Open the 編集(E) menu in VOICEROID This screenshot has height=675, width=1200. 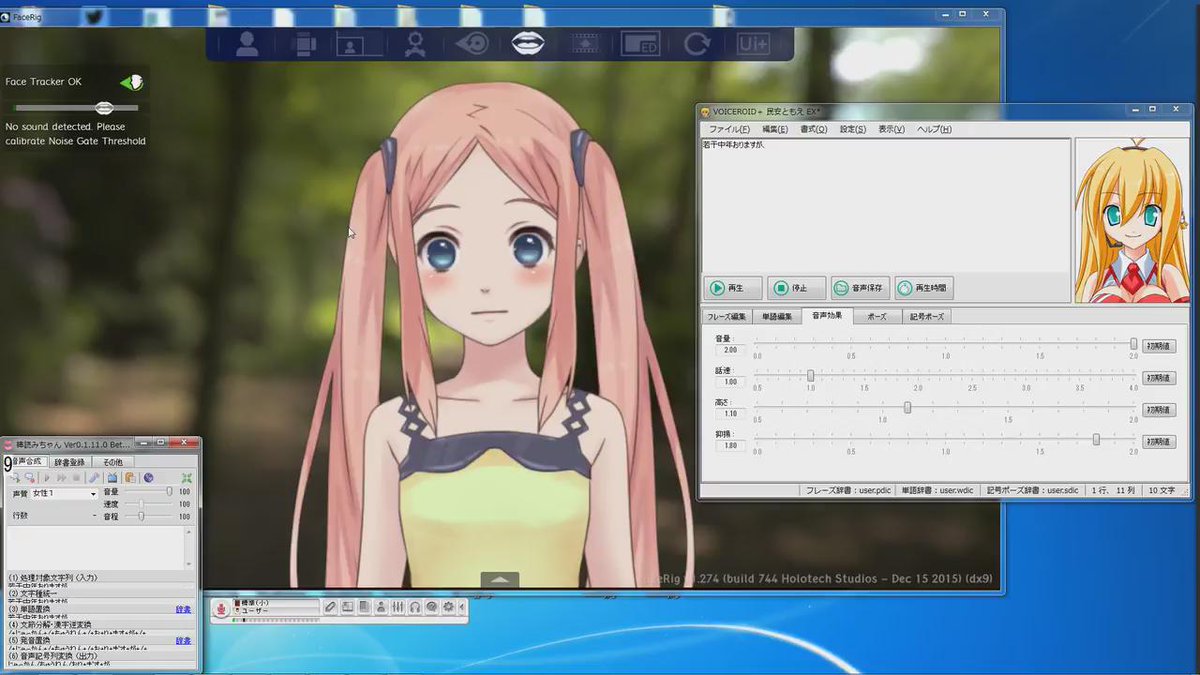pyautogui.click(x=775, y=129)
